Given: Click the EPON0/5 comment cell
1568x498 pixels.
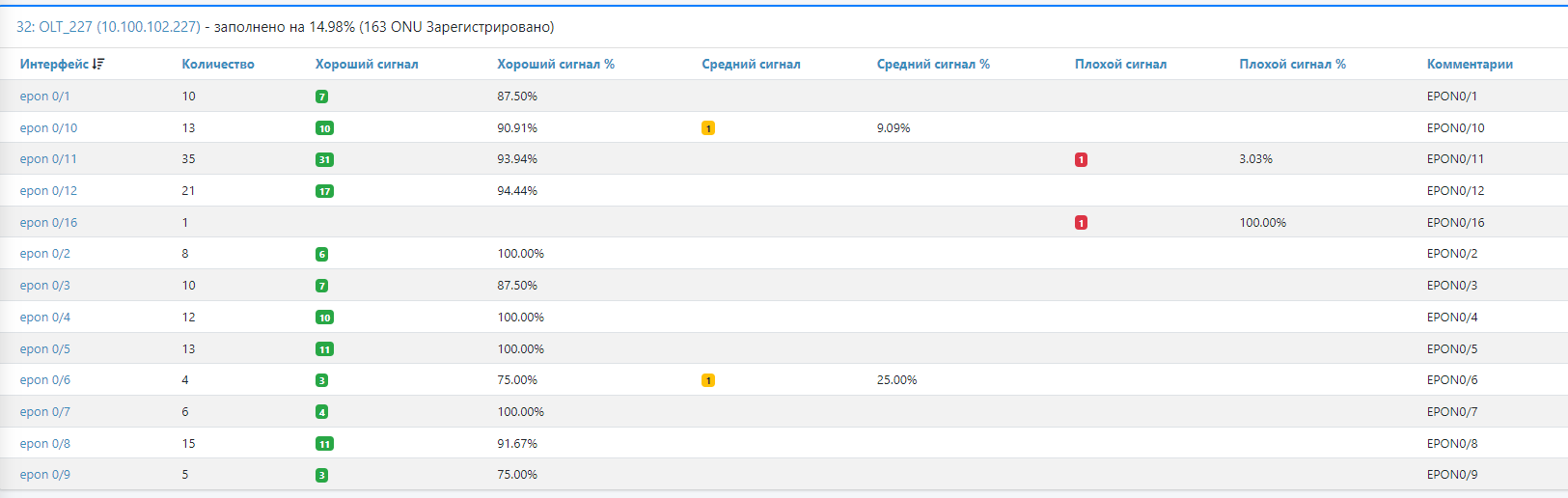Looking at the screenshot, I should point(1452,349).
